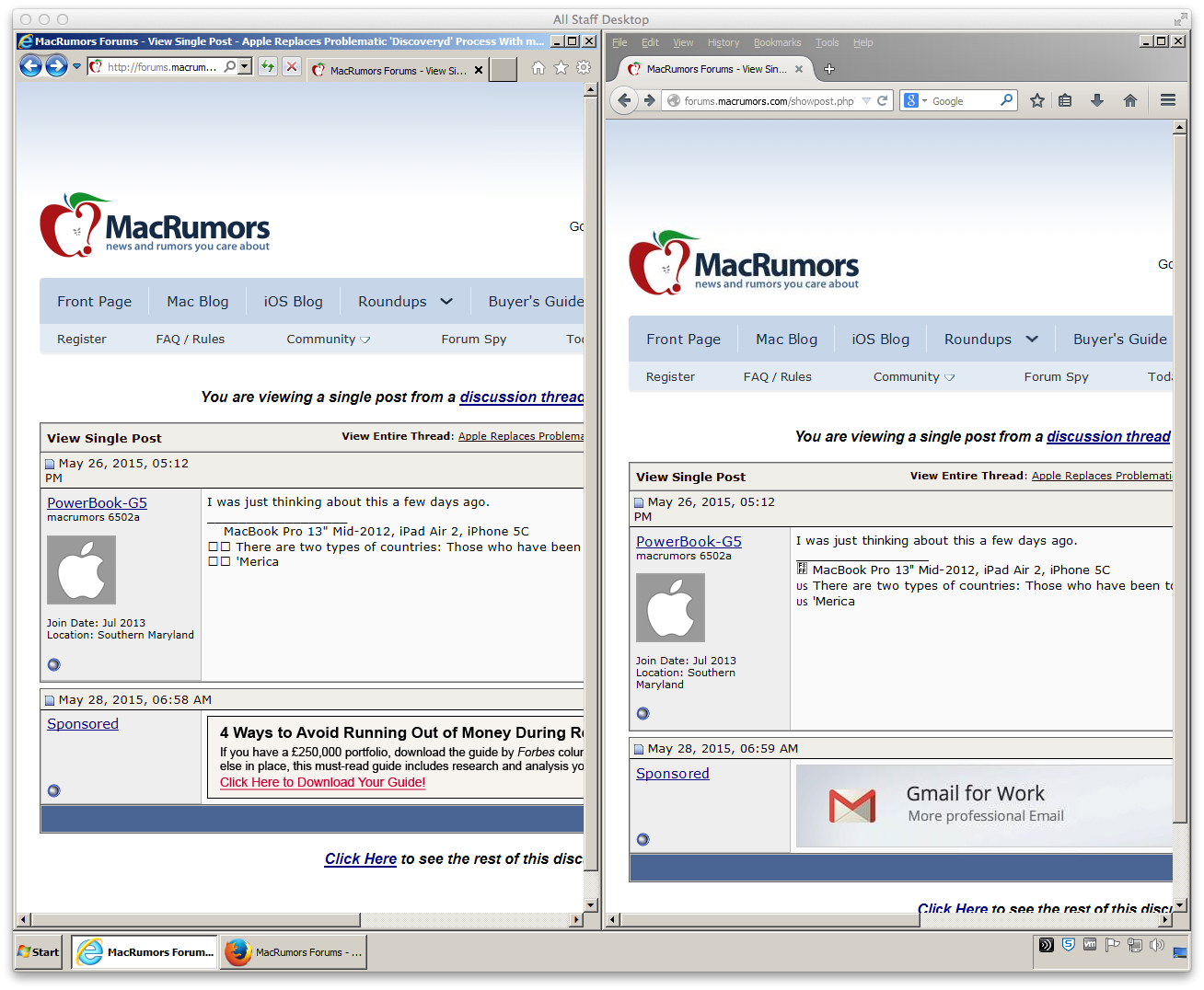Viewport: 1204px width, 990px height.
Task: Click Firefox's forward arrow button
Action: pos(650,100)
